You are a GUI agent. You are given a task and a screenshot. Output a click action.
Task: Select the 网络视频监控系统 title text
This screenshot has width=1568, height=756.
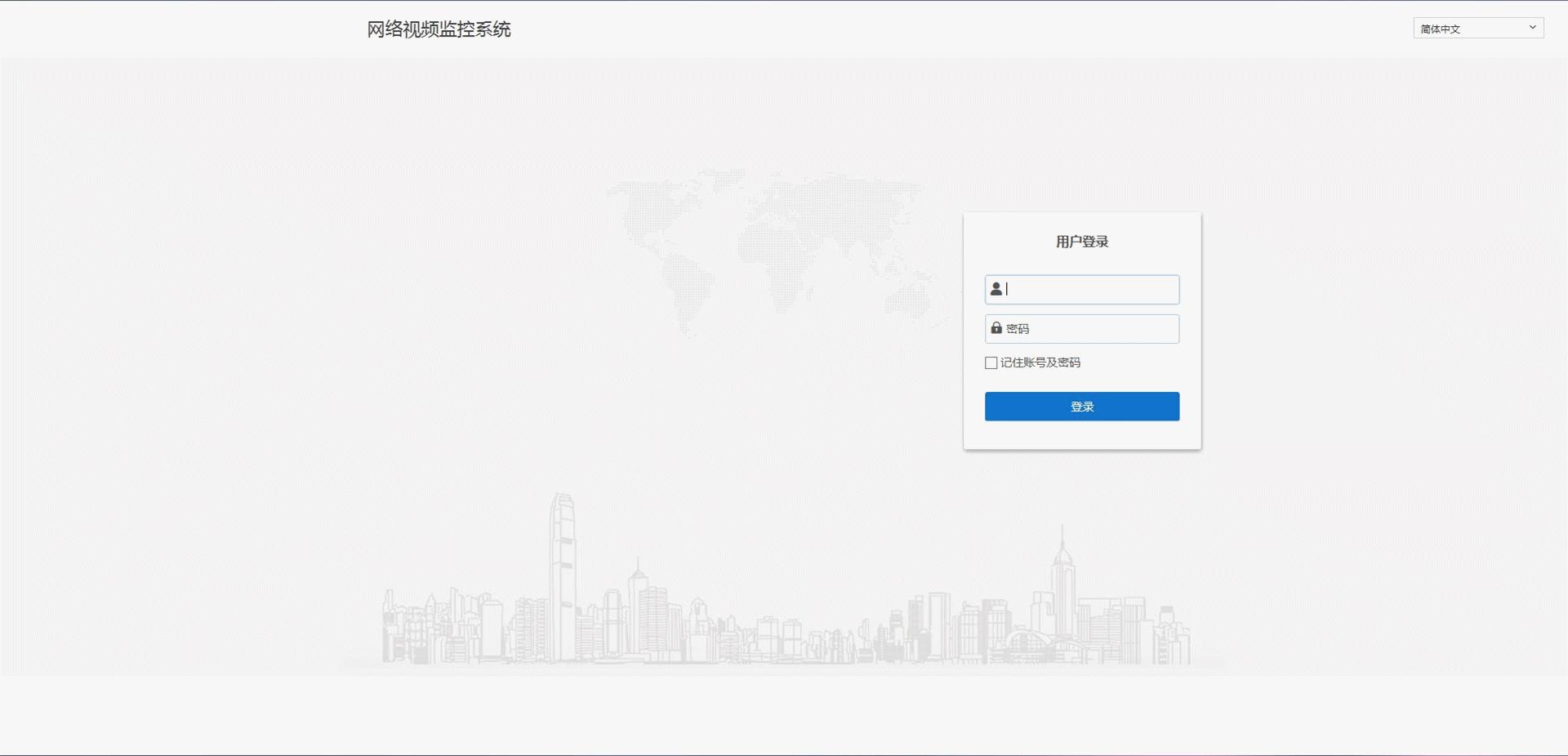pyautogui.click(x=439, y=29)
